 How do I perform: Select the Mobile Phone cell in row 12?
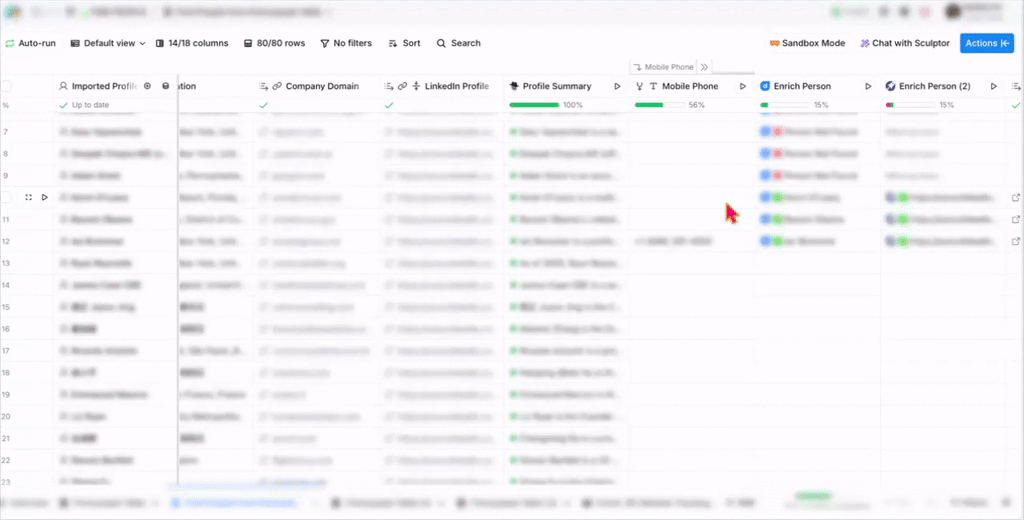(692, 241)
